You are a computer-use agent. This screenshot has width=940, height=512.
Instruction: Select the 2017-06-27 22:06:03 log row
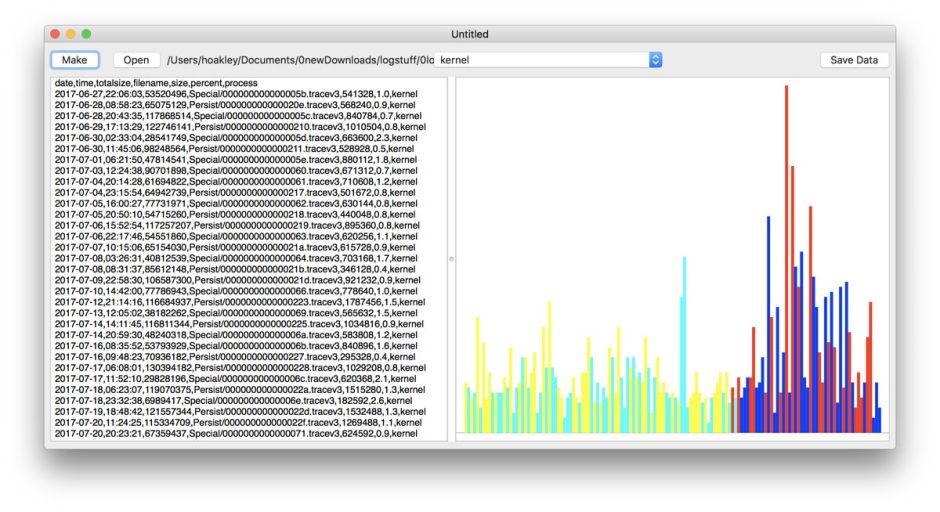coord(235,94)
